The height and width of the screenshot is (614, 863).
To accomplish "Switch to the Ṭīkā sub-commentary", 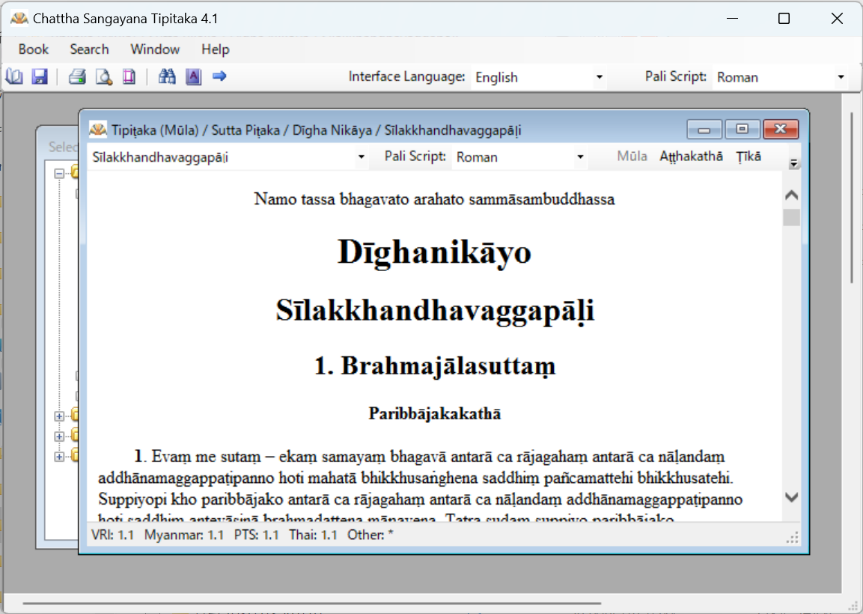I will (749, 156).
